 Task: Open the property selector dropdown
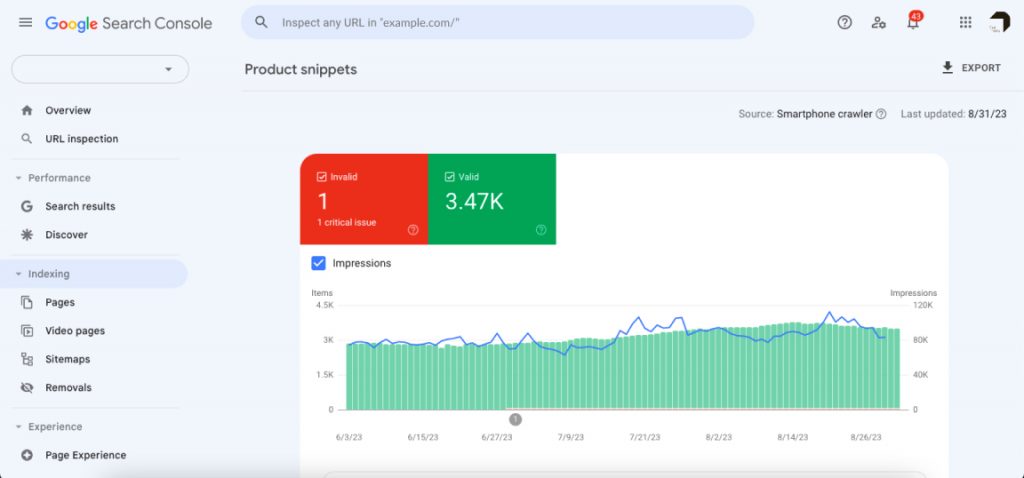click(100, 69)
